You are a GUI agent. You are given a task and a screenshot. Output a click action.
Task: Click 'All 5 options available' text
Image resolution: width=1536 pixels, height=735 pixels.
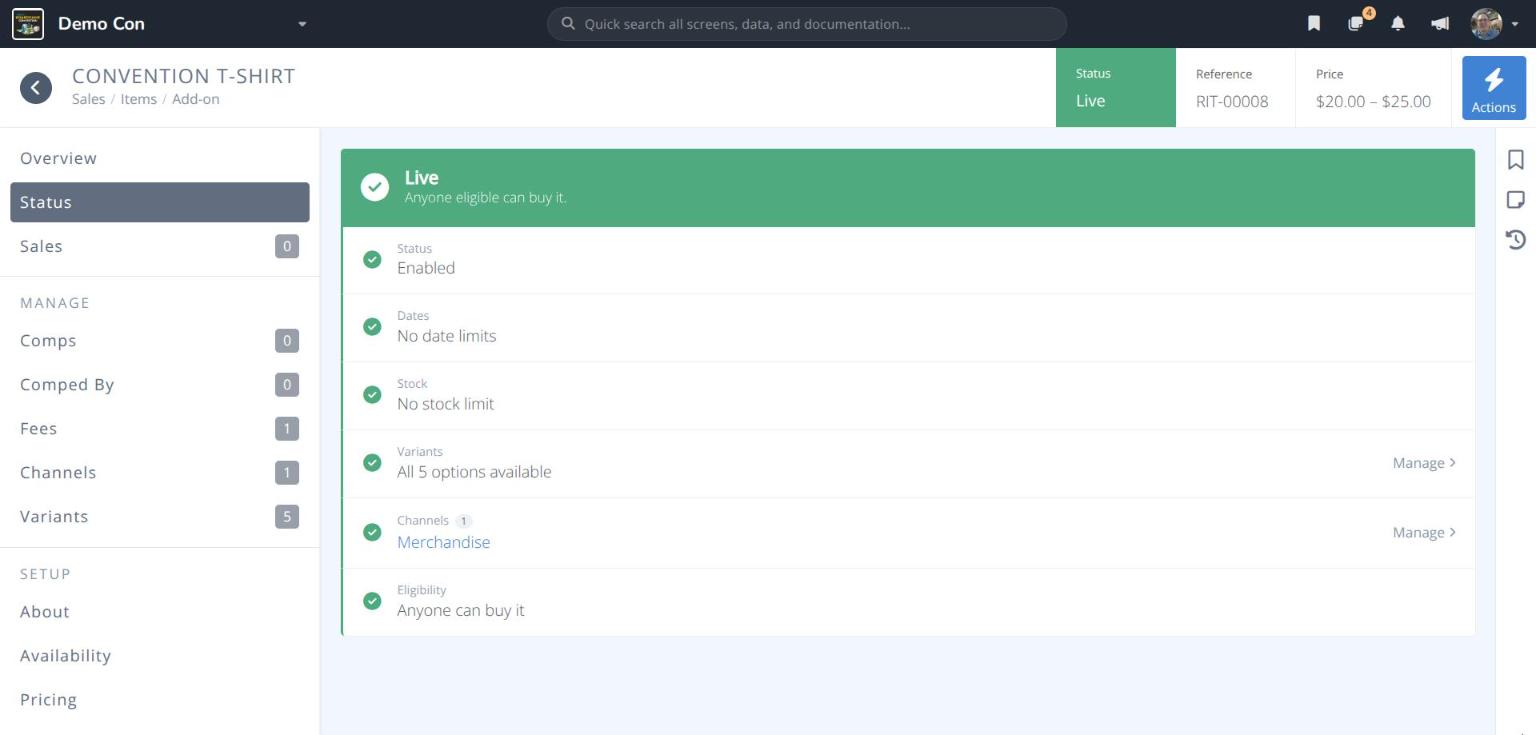[x=474, y=472]
